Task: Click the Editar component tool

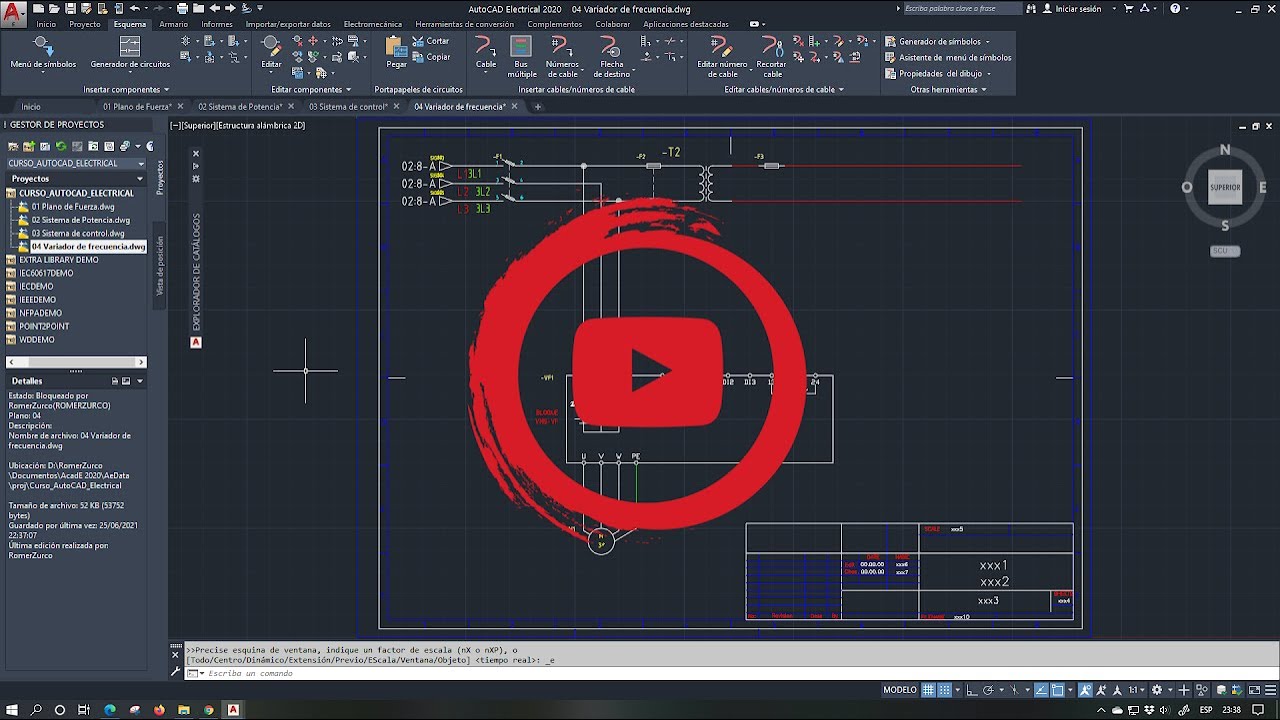Action: [x=271, y=52]
